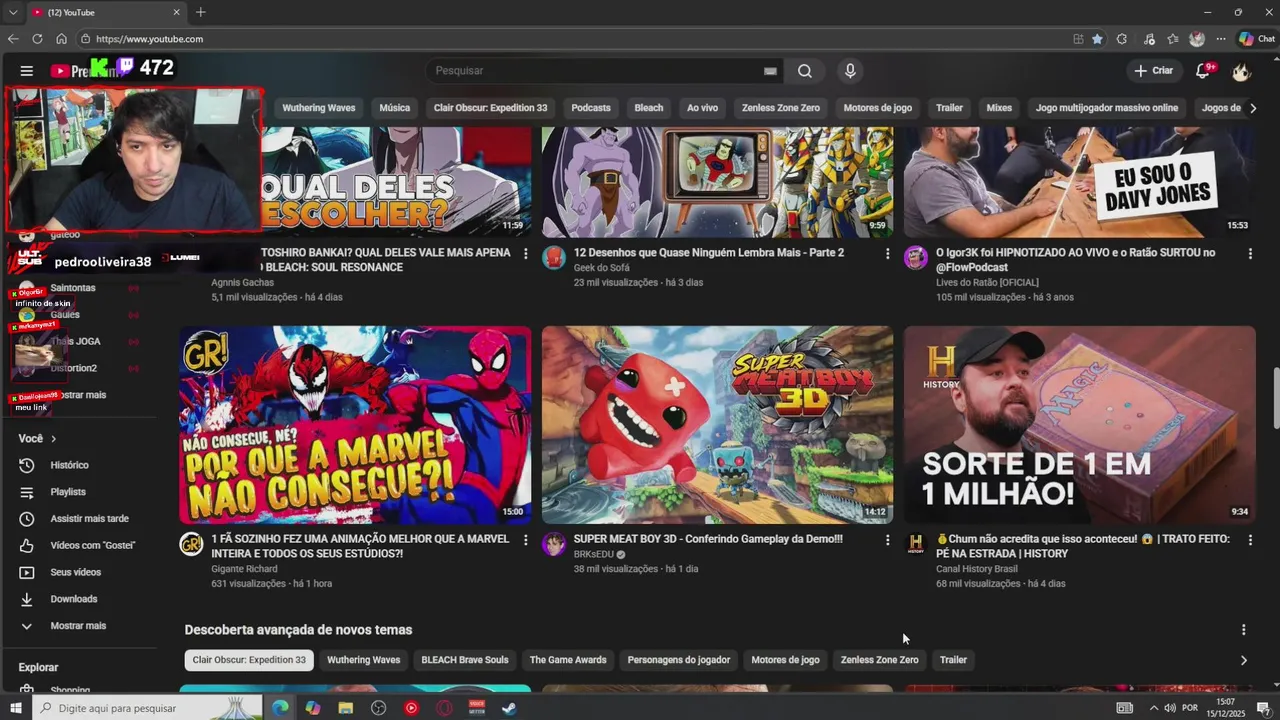Select the Wuthering Waves top filter chip
Viewport: 1280px width, 720px height.
[x=319, y=108]
